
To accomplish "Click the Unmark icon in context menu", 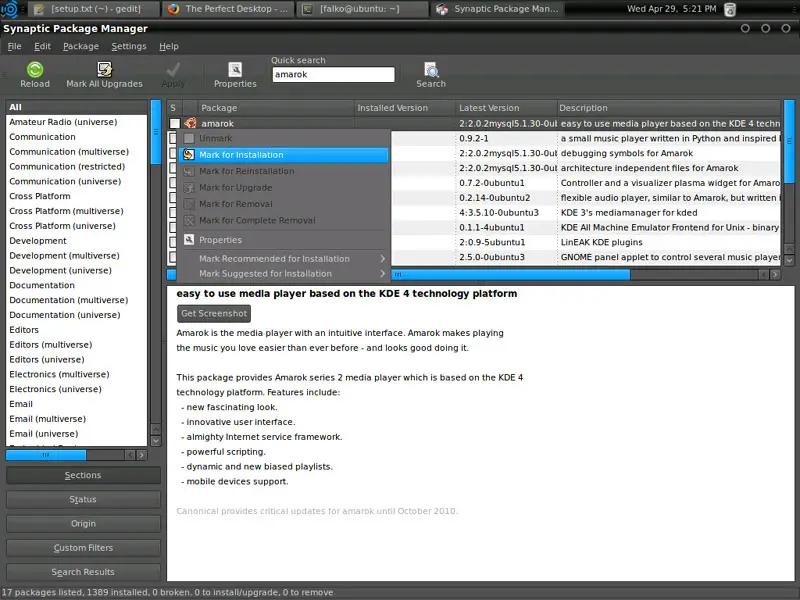I will click(x=189, y=138).
